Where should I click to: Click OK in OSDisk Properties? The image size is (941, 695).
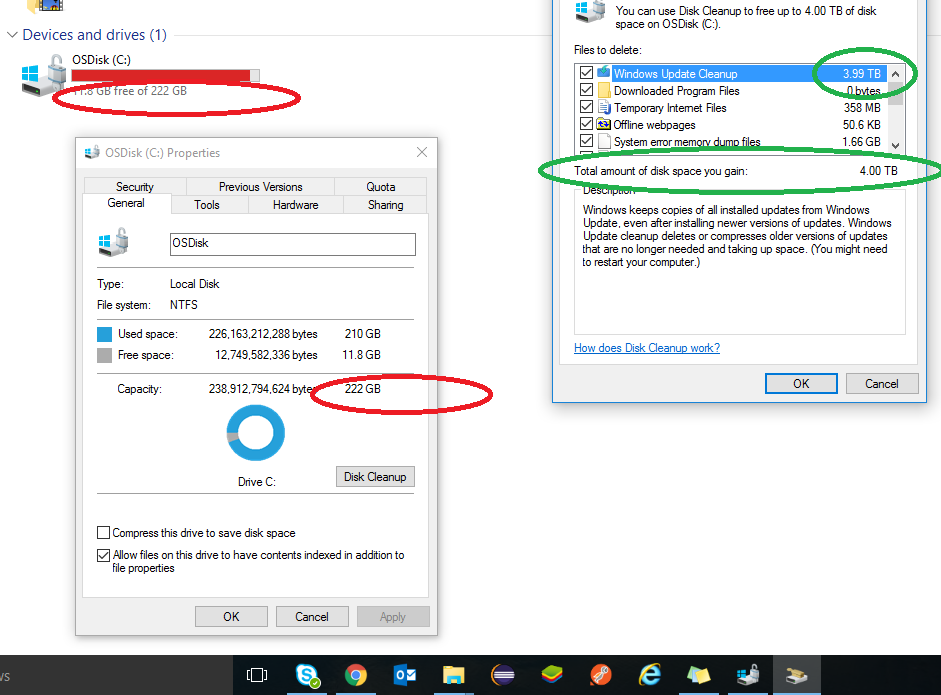231,616
